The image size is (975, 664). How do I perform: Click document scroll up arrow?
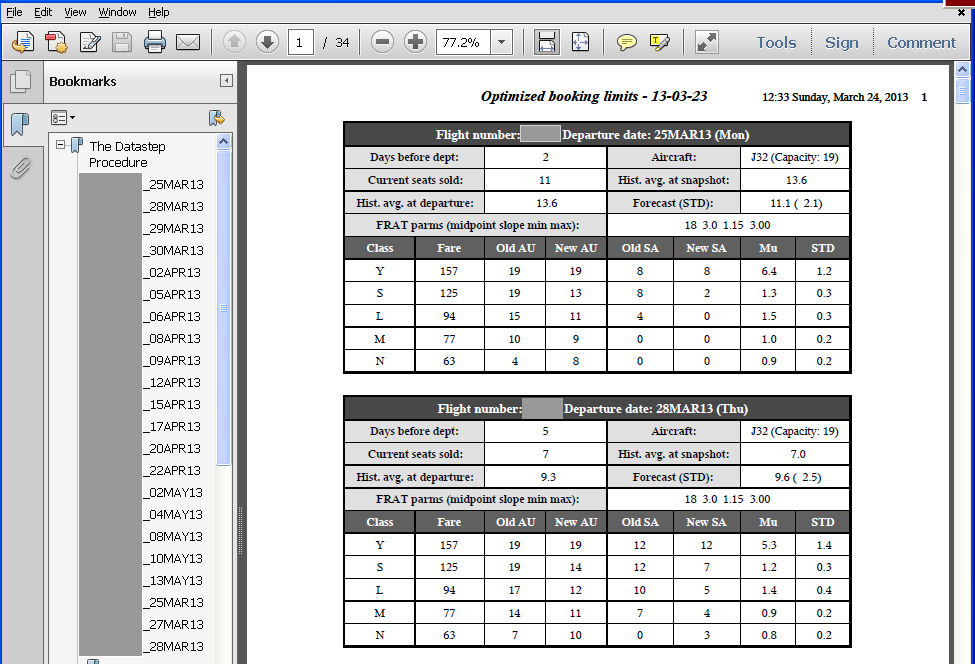pyautogui.click(x=962, y=70)
